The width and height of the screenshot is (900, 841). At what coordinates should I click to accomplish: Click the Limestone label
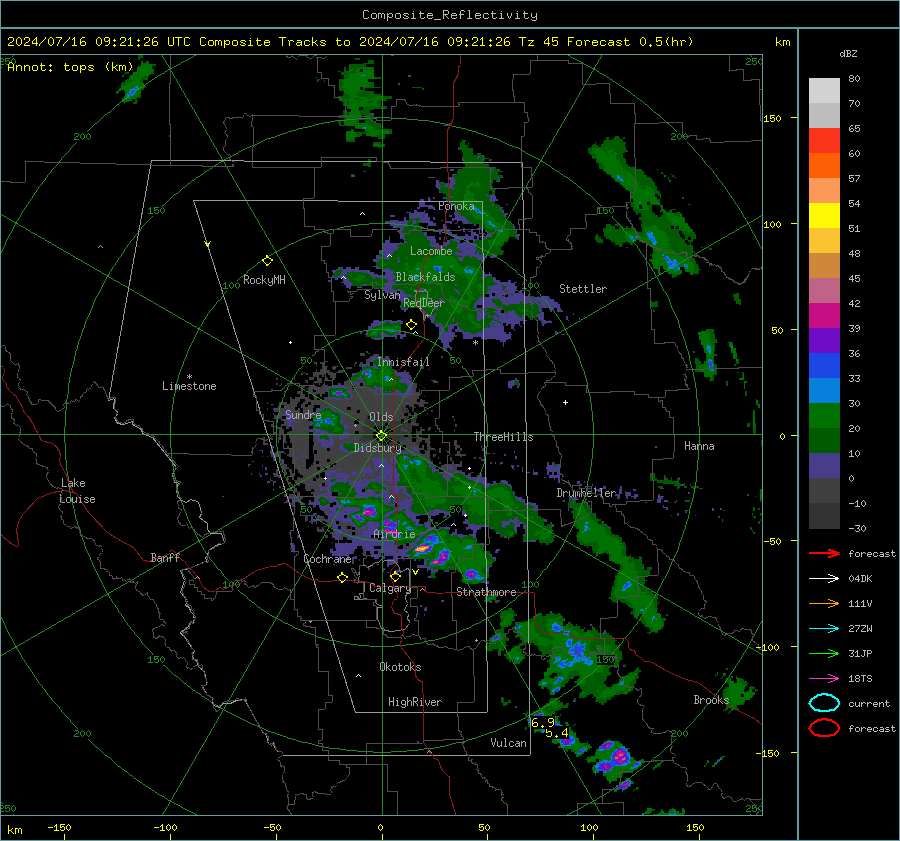(189, 386)
